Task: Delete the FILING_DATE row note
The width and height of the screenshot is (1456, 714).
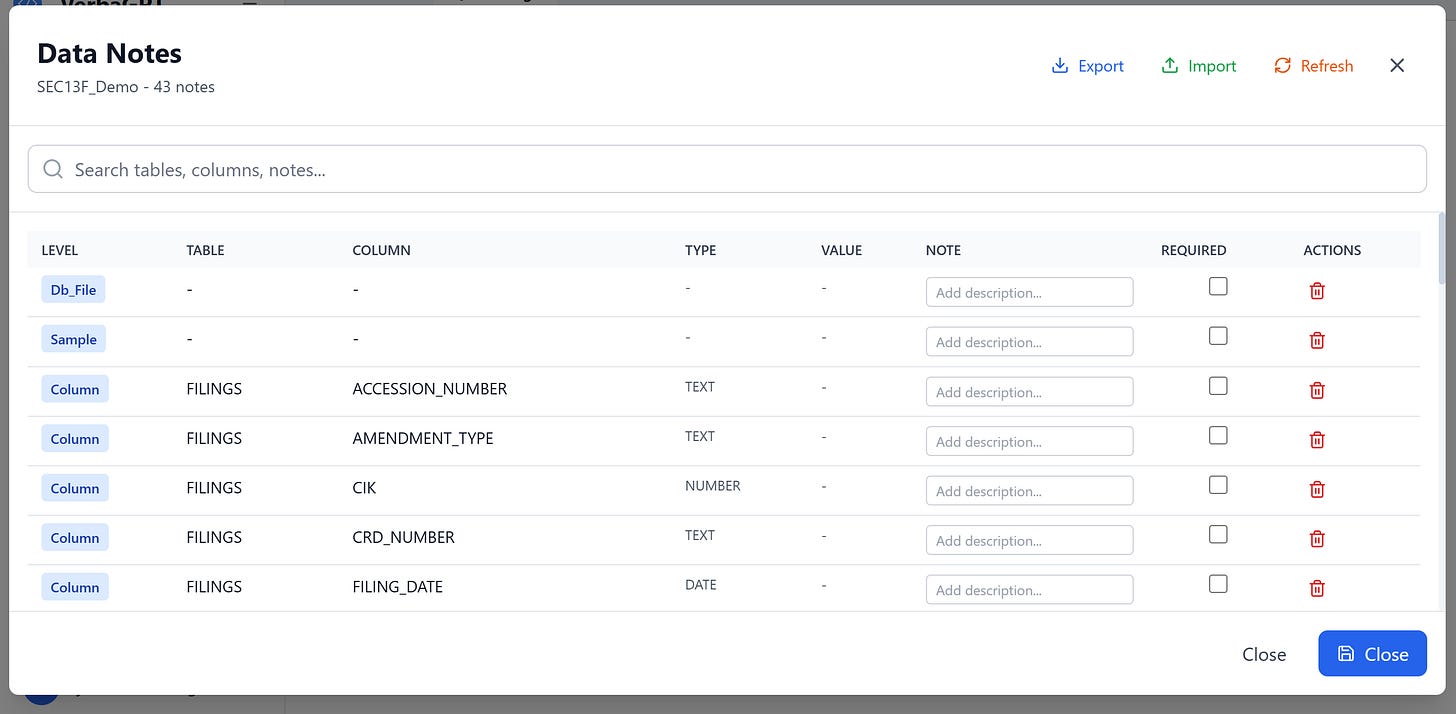Action: tap(1317, 588)
